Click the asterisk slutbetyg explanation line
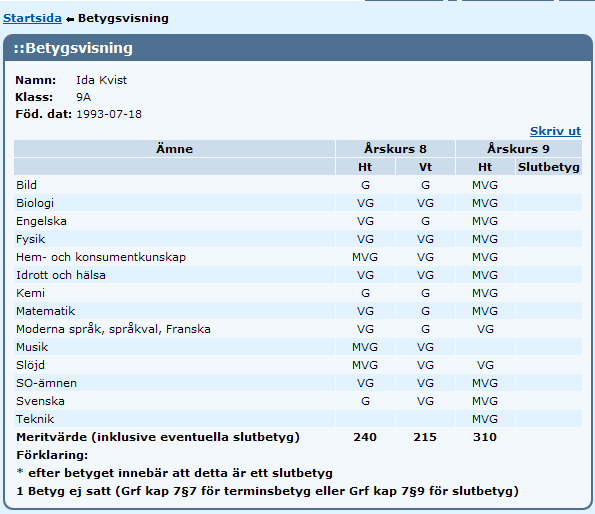The height and width of the screenshot is (514, 595). pyautogui.click(x=175, y=473)
